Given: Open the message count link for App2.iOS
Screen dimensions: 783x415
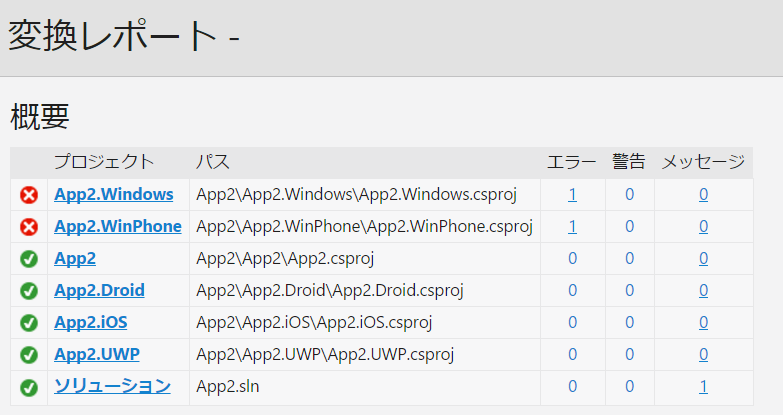Looking at the screenshot, I should pyautogui.click(x=703, y=322).
